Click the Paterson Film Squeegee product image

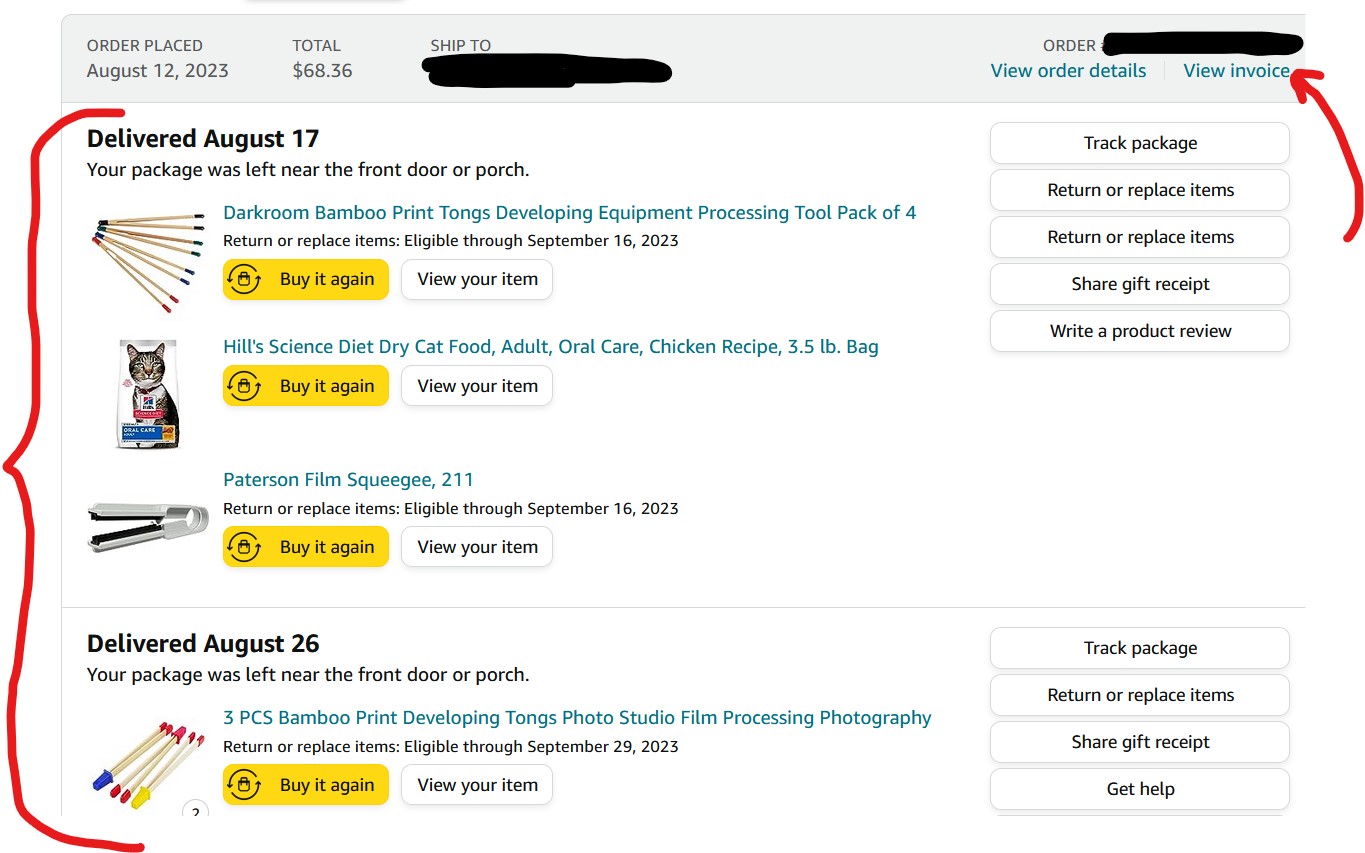pyautogui.click(x=148, y=526)
